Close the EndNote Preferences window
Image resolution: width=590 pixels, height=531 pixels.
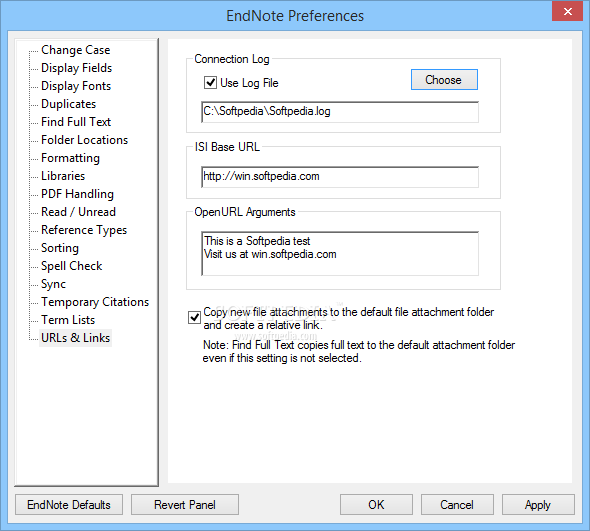pyautogui.click(x=567, y=12)
